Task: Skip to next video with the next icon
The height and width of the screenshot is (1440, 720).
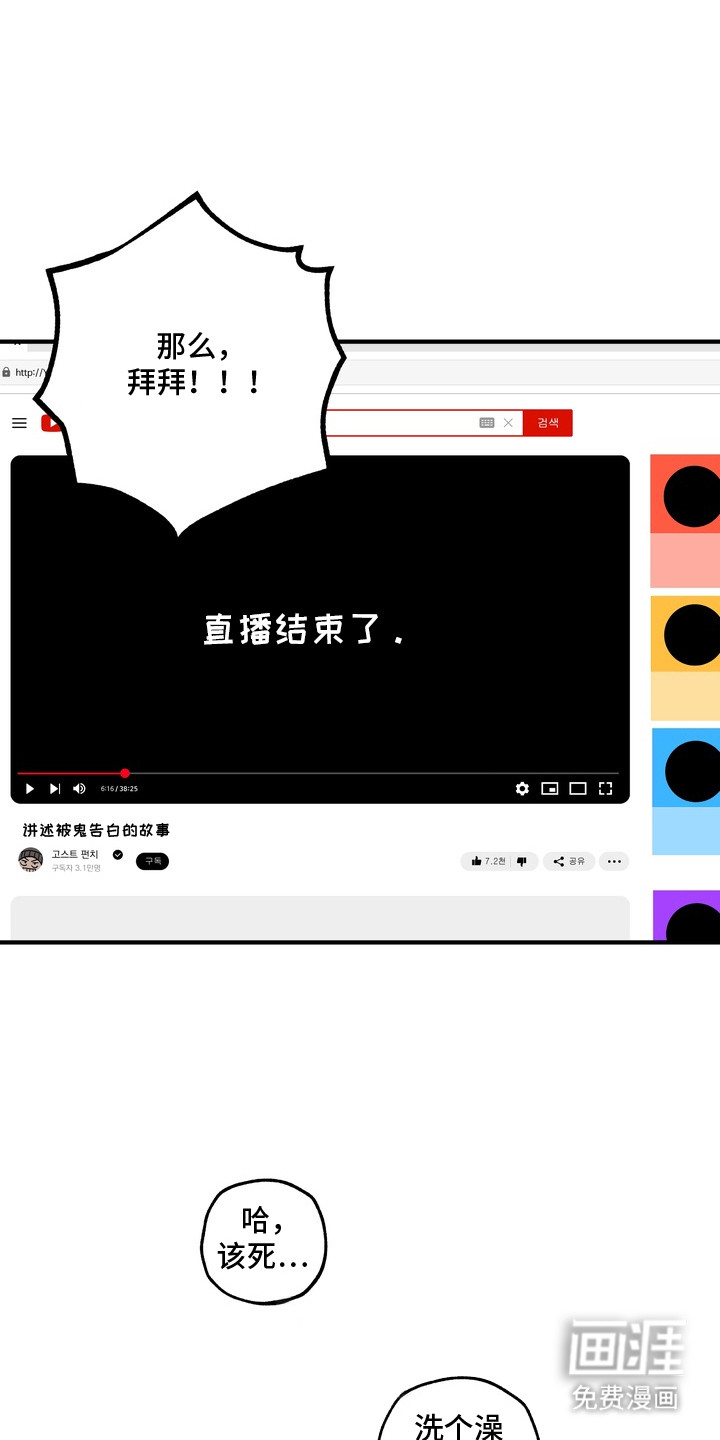Action: 55,789
